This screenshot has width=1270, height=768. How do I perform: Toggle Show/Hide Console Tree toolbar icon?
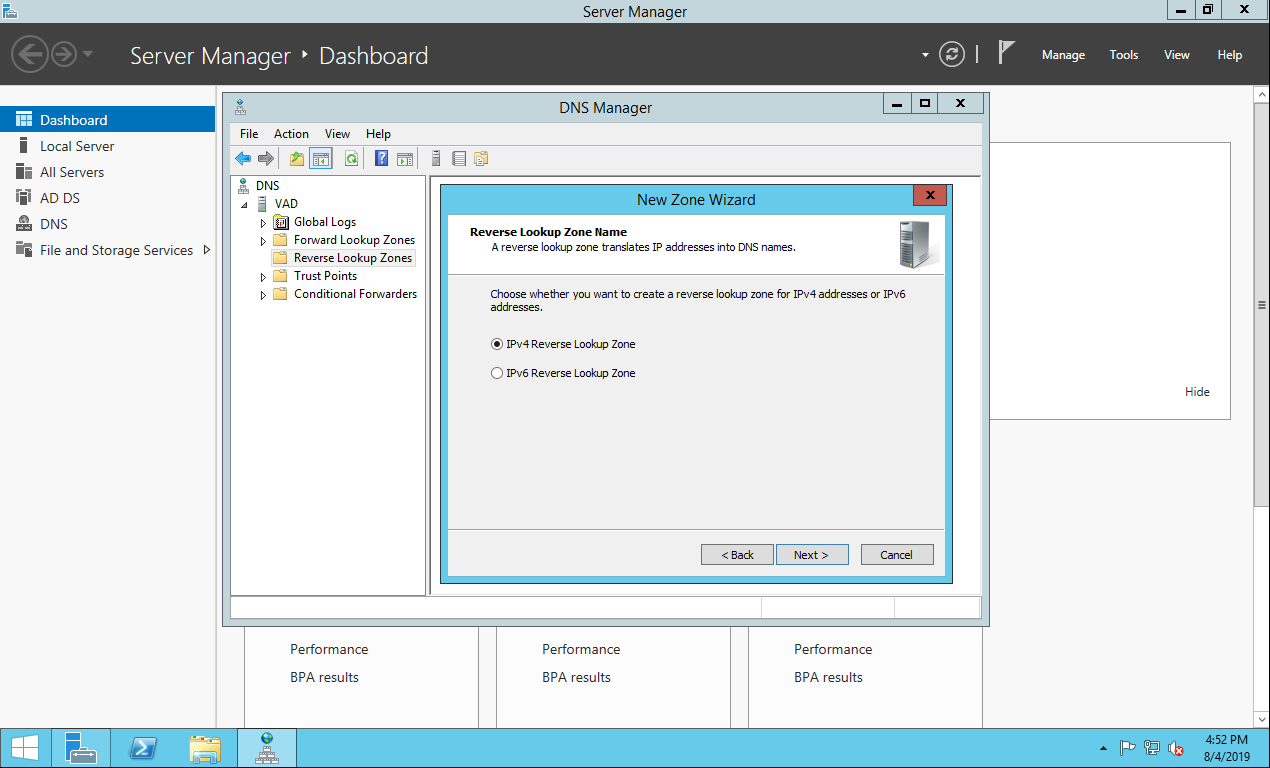321,158
